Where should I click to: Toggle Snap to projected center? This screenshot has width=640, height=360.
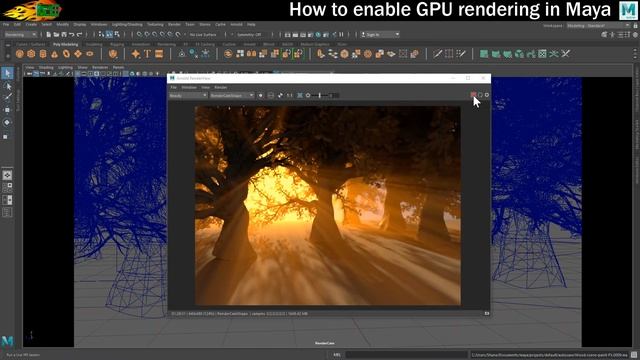163,35
